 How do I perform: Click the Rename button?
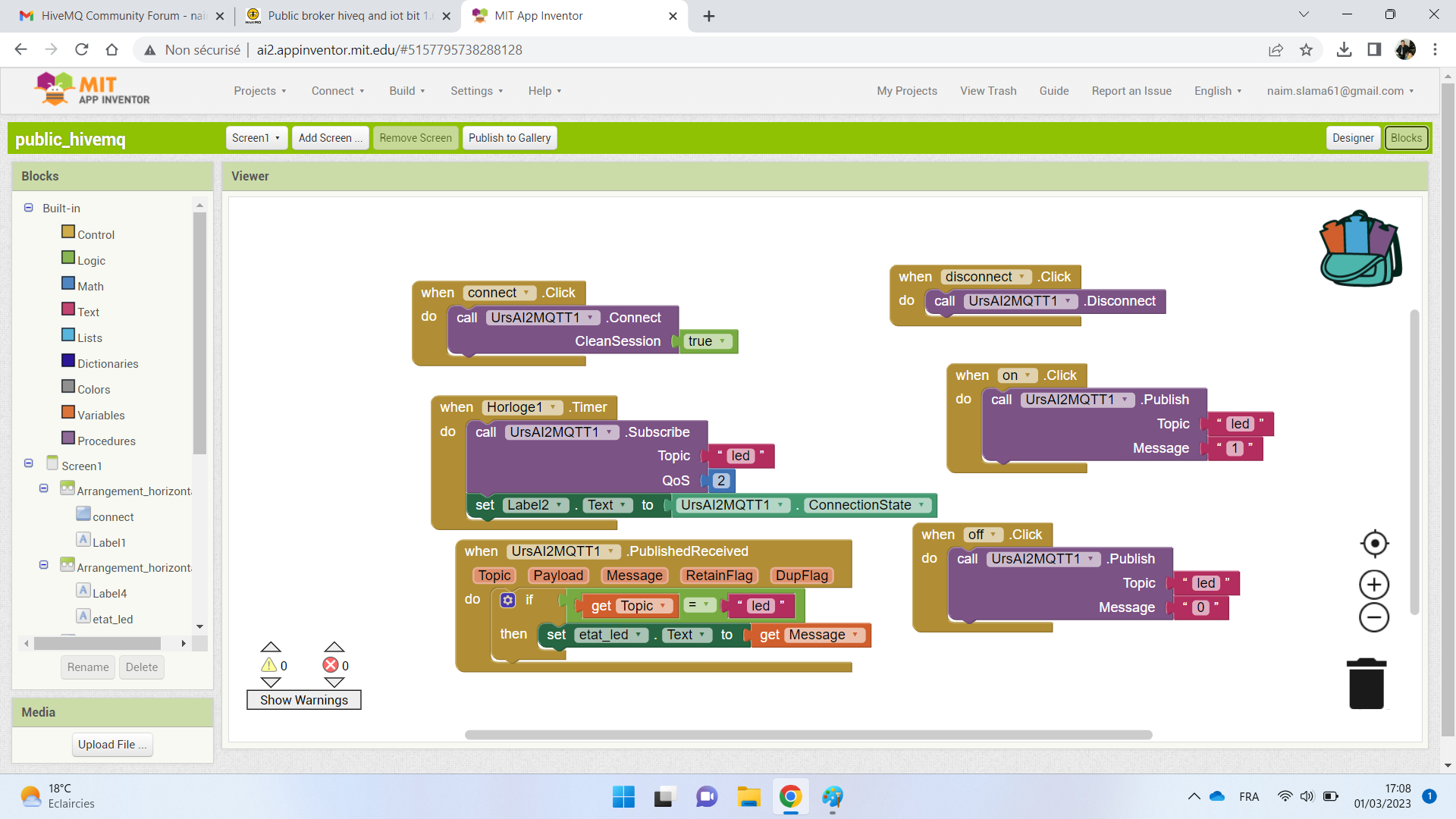pos(88,667)
